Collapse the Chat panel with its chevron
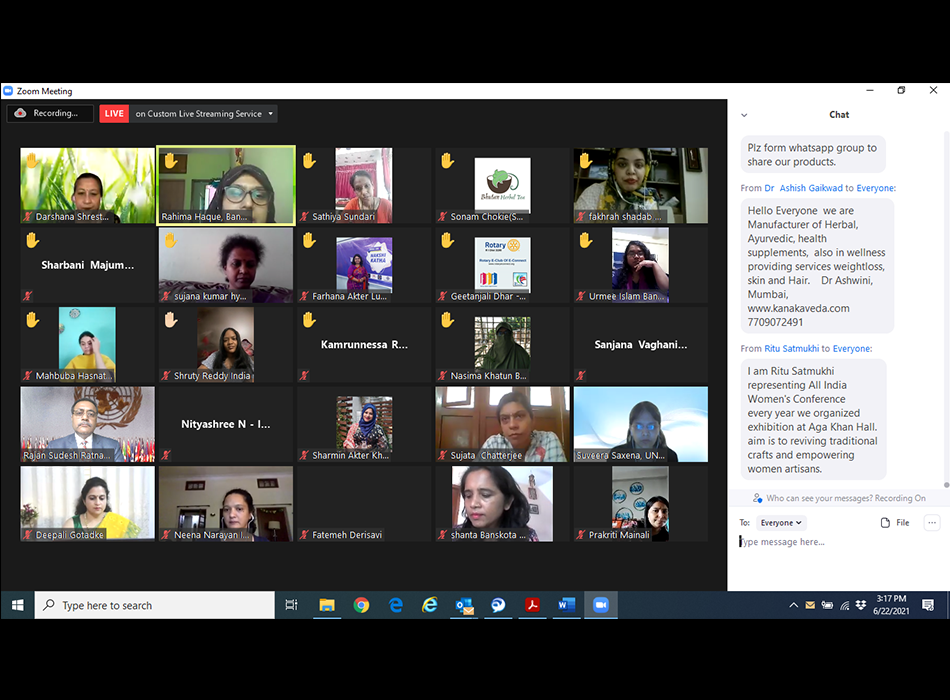Image resolution: width=950 pixels, height=700 pixels. pyautogui.click(x=744, y=115)
